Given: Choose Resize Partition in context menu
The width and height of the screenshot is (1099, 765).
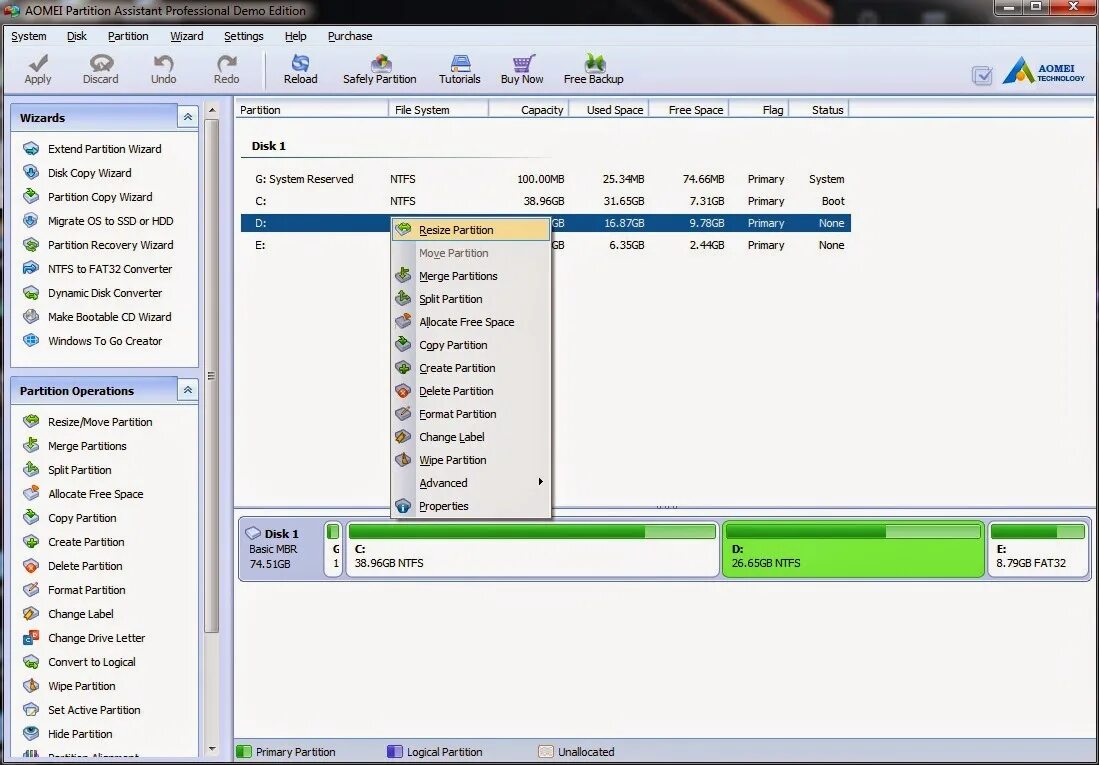Looking at the screenshot, I should [x=470, y=230].
